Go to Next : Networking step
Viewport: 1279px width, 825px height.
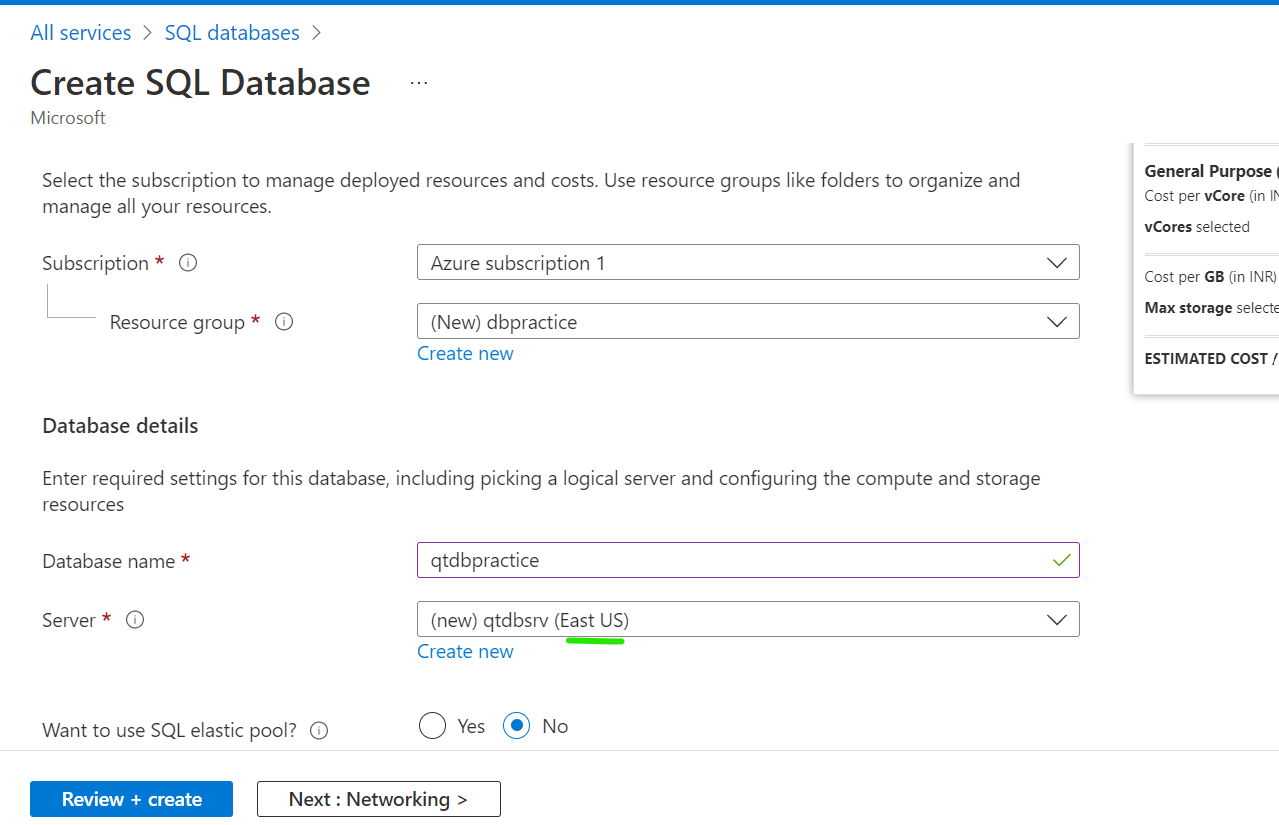pos(379,799)
